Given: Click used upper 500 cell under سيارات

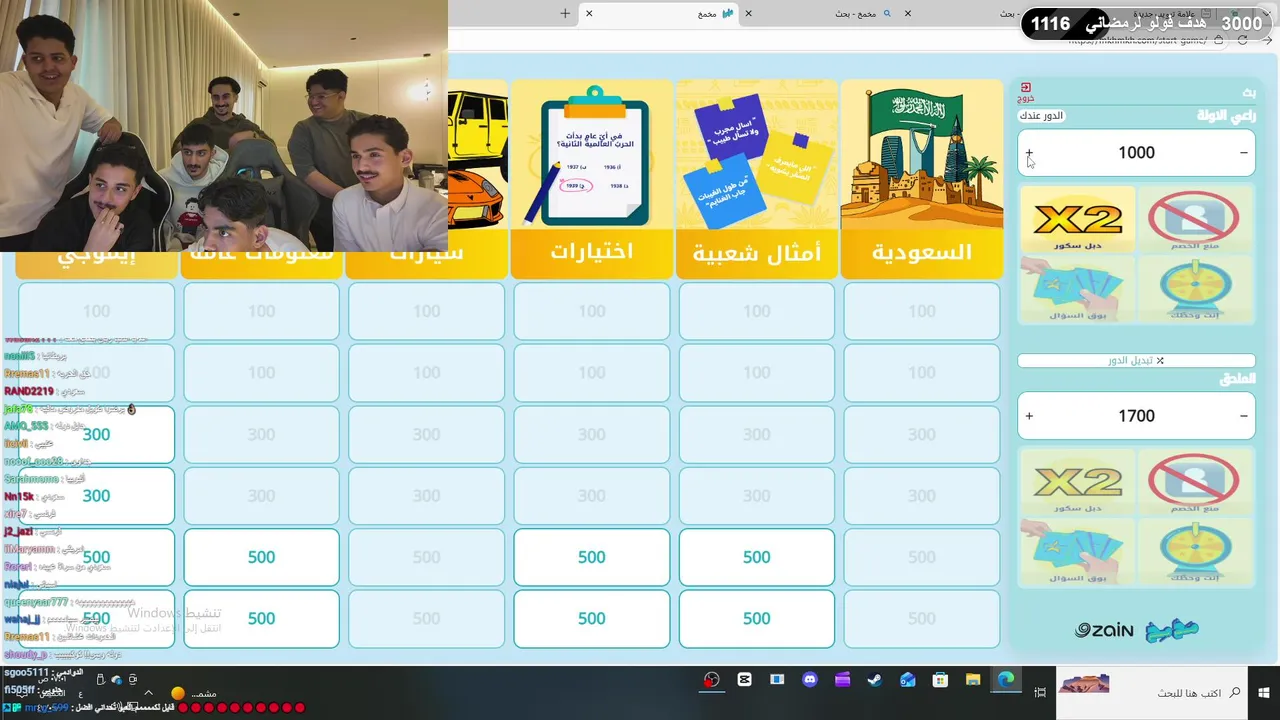Looking at the screenshot, I should click(x=426, y=557).
